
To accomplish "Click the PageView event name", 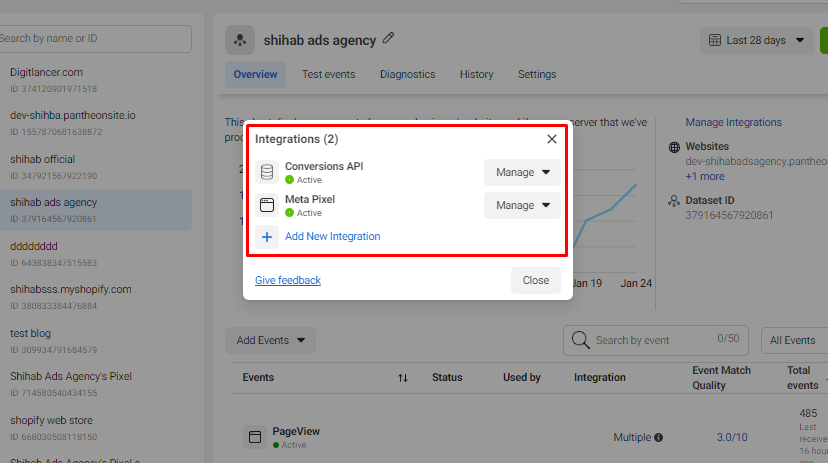I will pyautogui.click(x=296, y=431).
